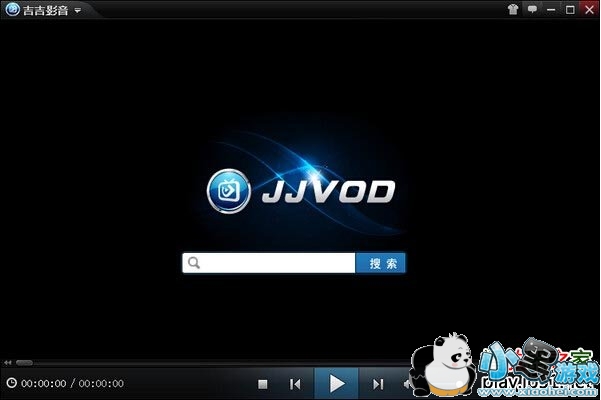
Task: Skip to the next track
Action: click(x=378, y=384)
